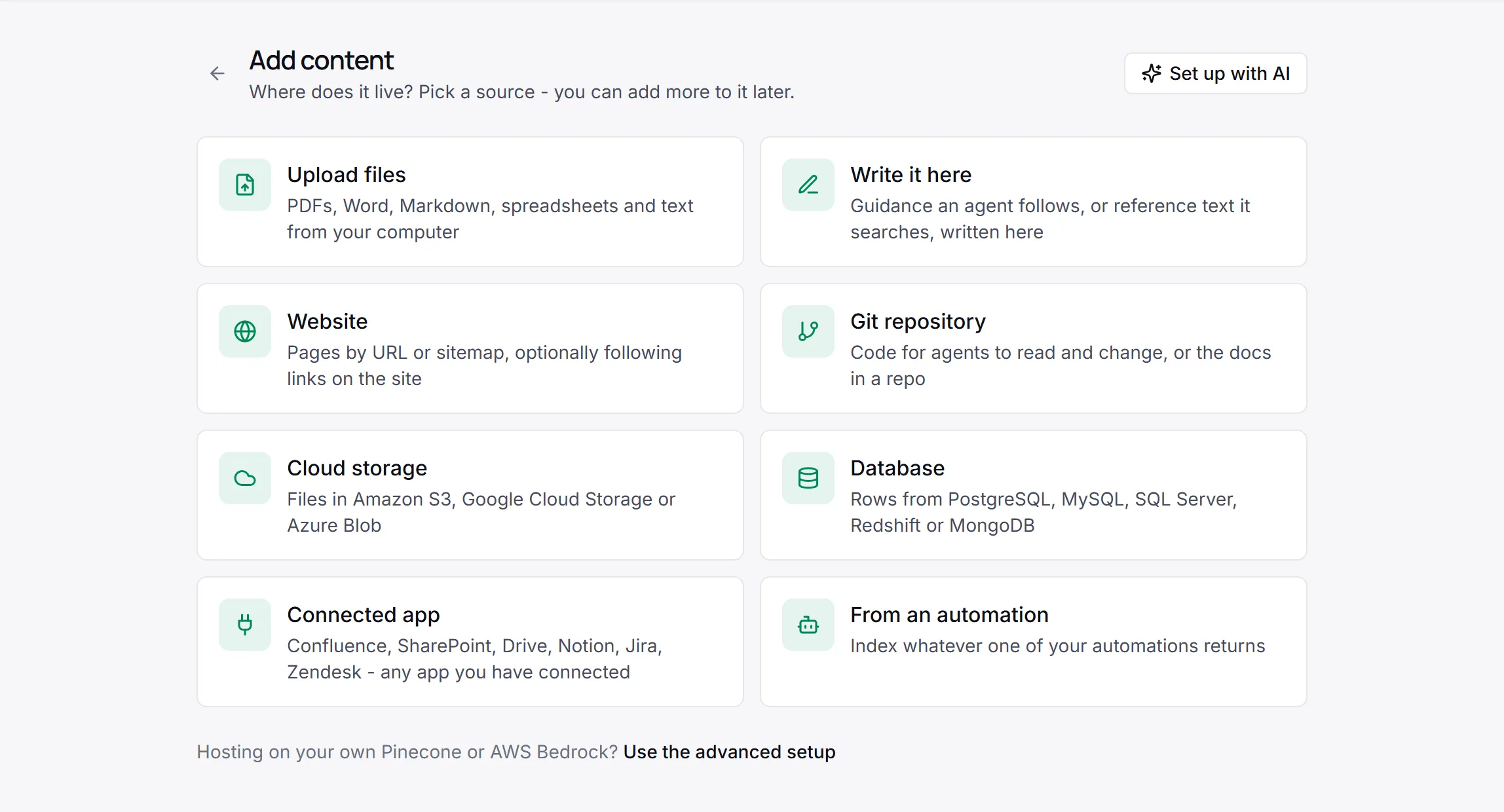This screenshot has height=812, width=1504.
Task: Click the 'Rows from PostgreSQL, MySQL' description
Action: click(x=1043, y=512)
